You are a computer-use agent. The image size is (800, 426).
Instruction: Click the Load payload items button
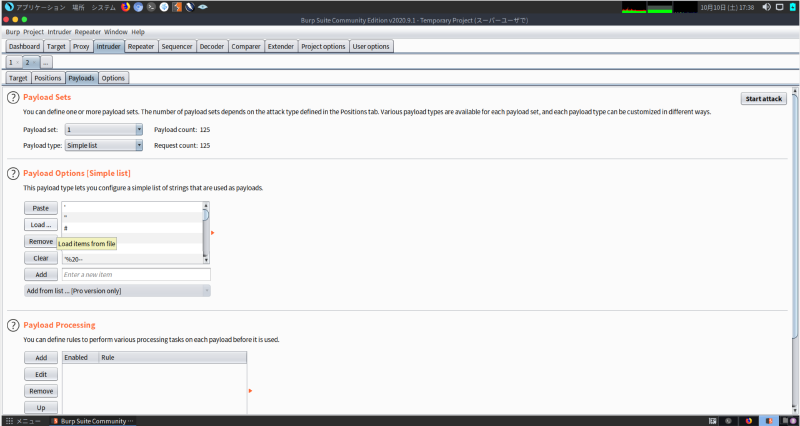41,224
